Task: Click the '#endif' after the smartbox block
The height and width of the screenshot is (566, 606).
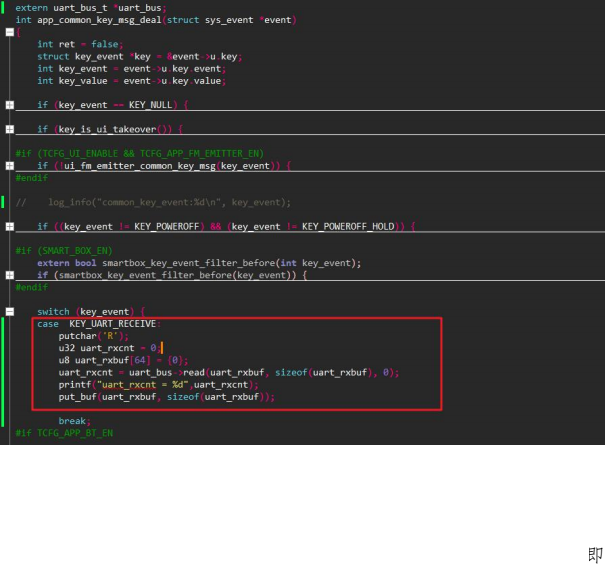Action: (x=32, y=287)
